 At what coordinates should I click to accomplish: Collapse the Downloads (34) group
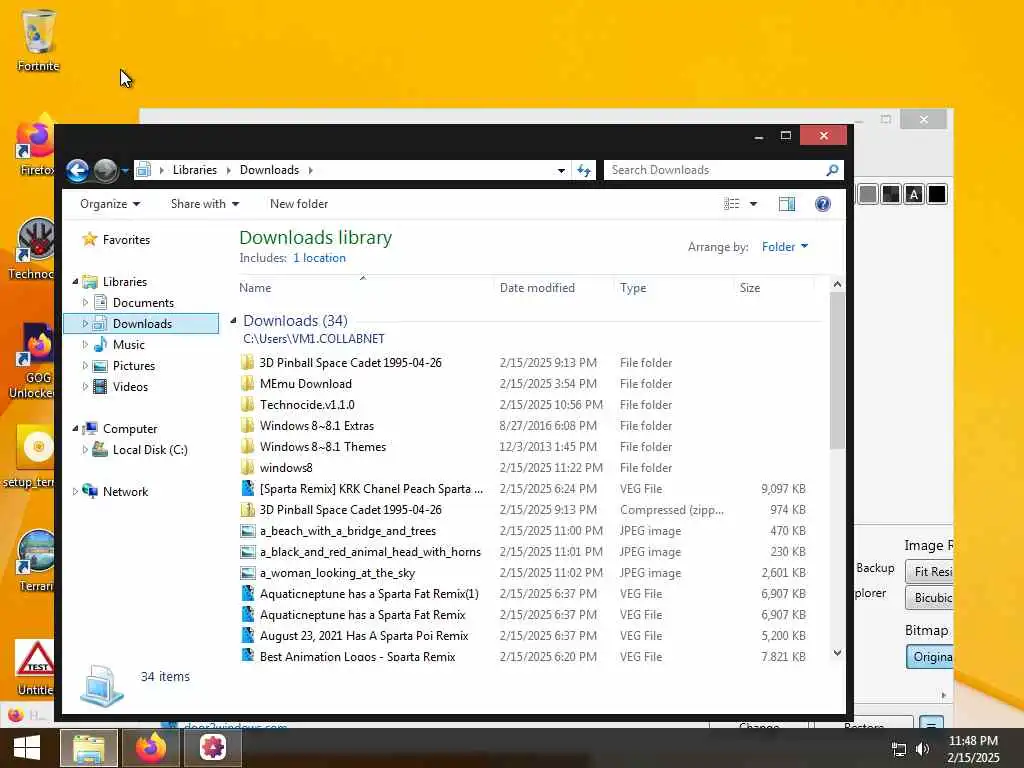point(233,321)
